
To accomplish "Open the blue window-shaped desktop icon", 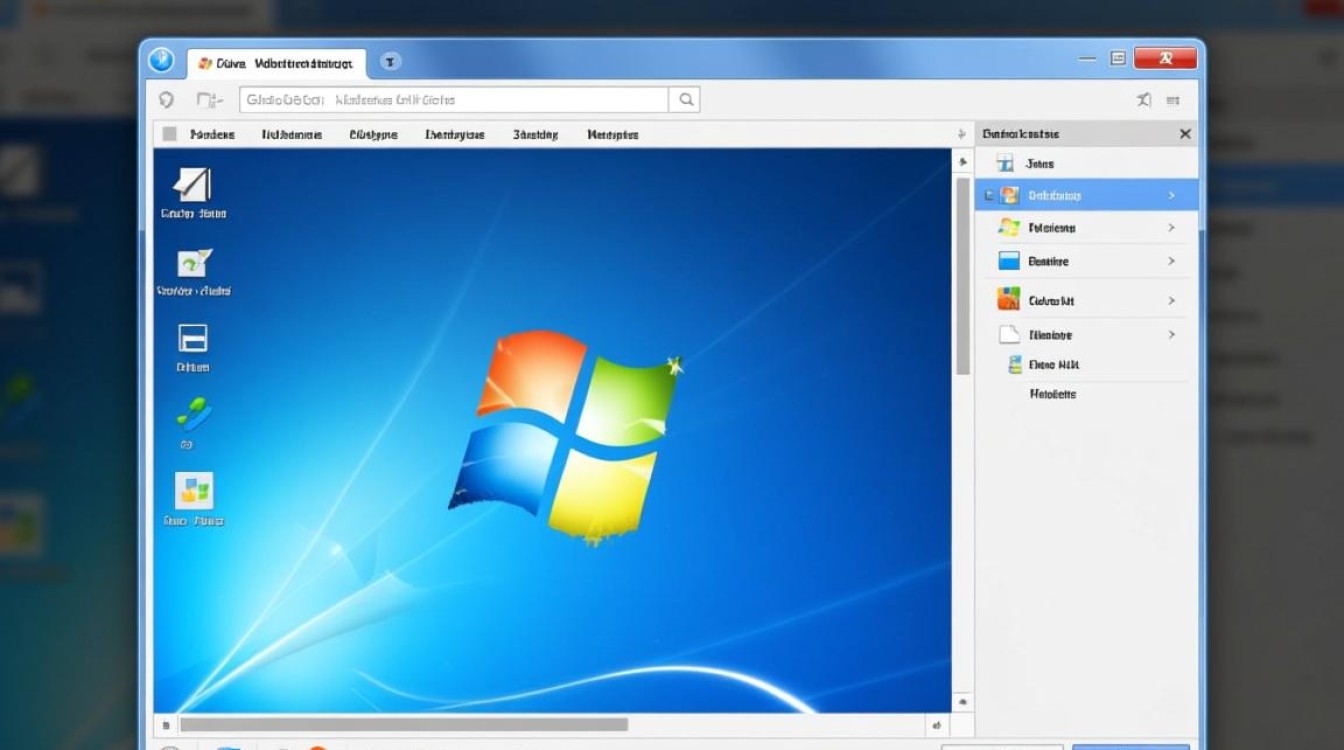I will click(193, 339).
